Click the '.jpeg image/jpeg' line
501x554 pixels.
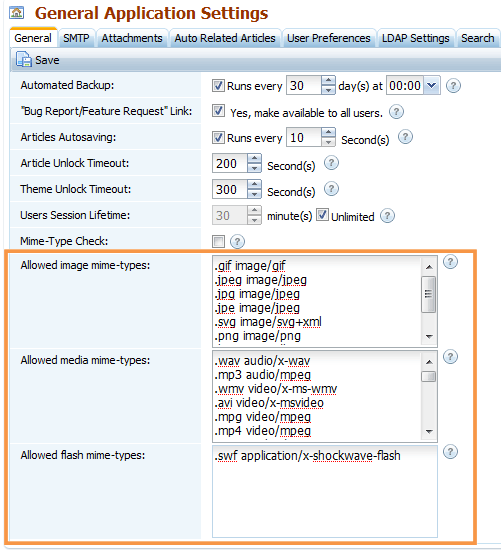[x=260, y=280]
